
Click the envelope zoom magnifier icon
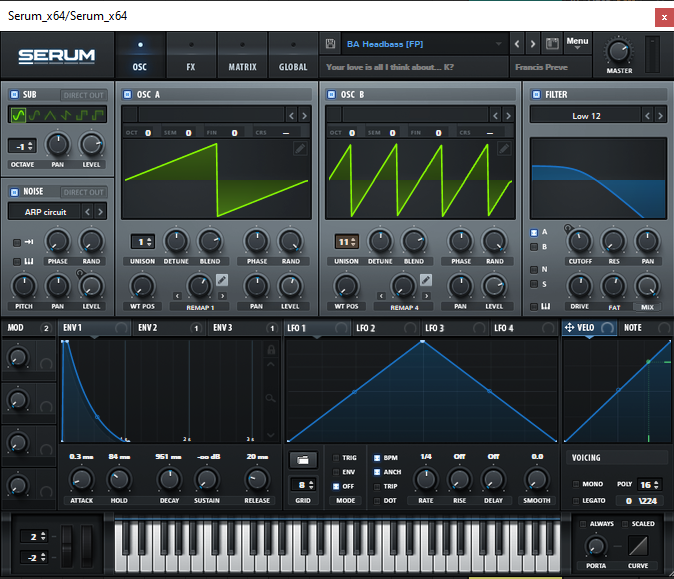click(270, 398)
